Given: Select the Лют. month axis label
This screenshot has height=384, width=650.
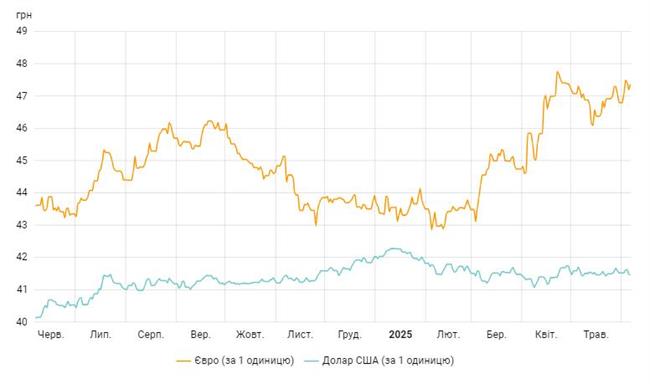Looking at the screenshot, I should [448, 334].
